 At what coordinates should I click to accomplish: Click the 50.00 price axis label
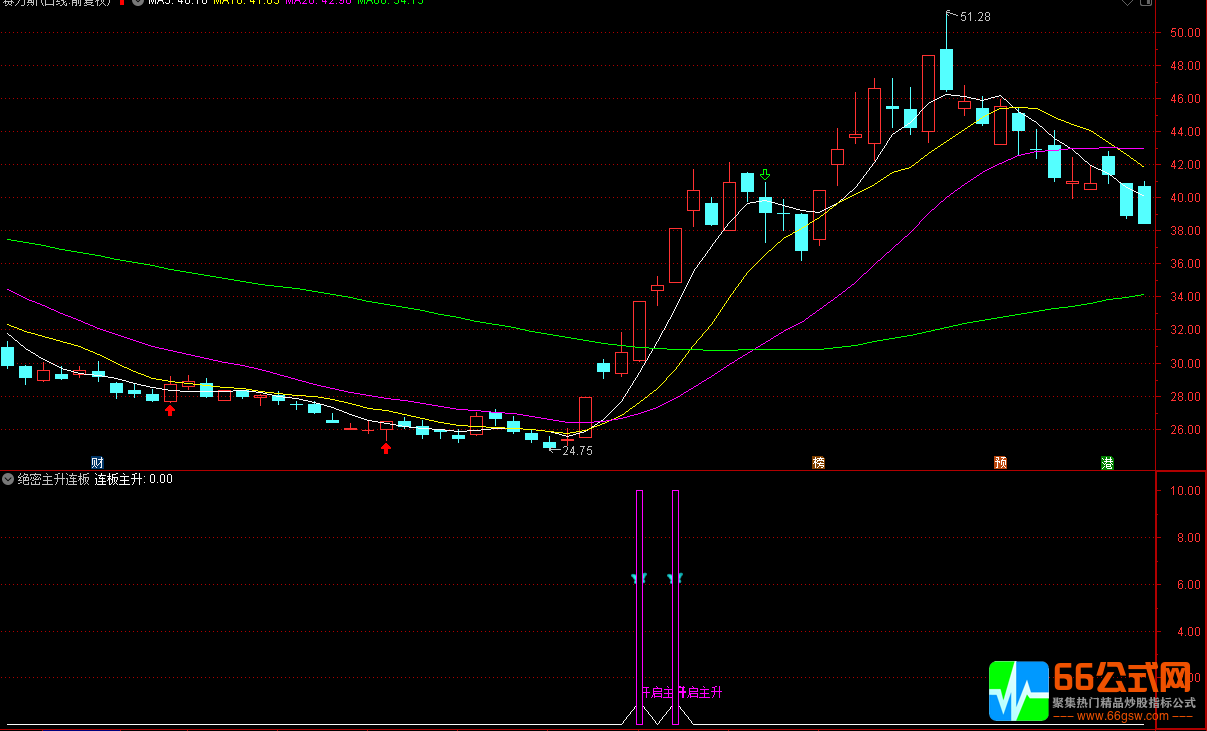point(1184,32)
